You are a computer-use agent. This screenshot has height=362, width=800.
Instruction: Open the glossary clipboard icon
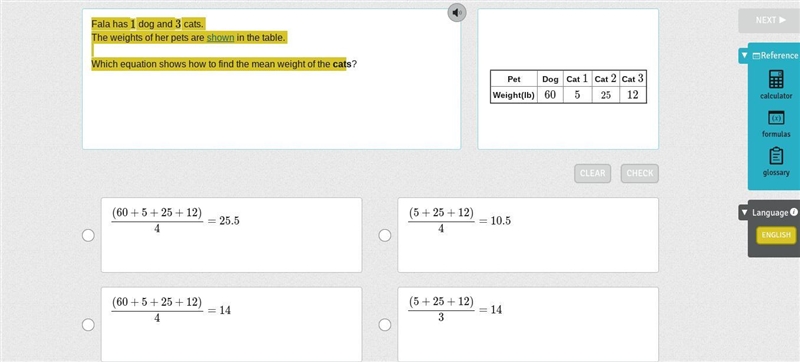click(776, 156)
